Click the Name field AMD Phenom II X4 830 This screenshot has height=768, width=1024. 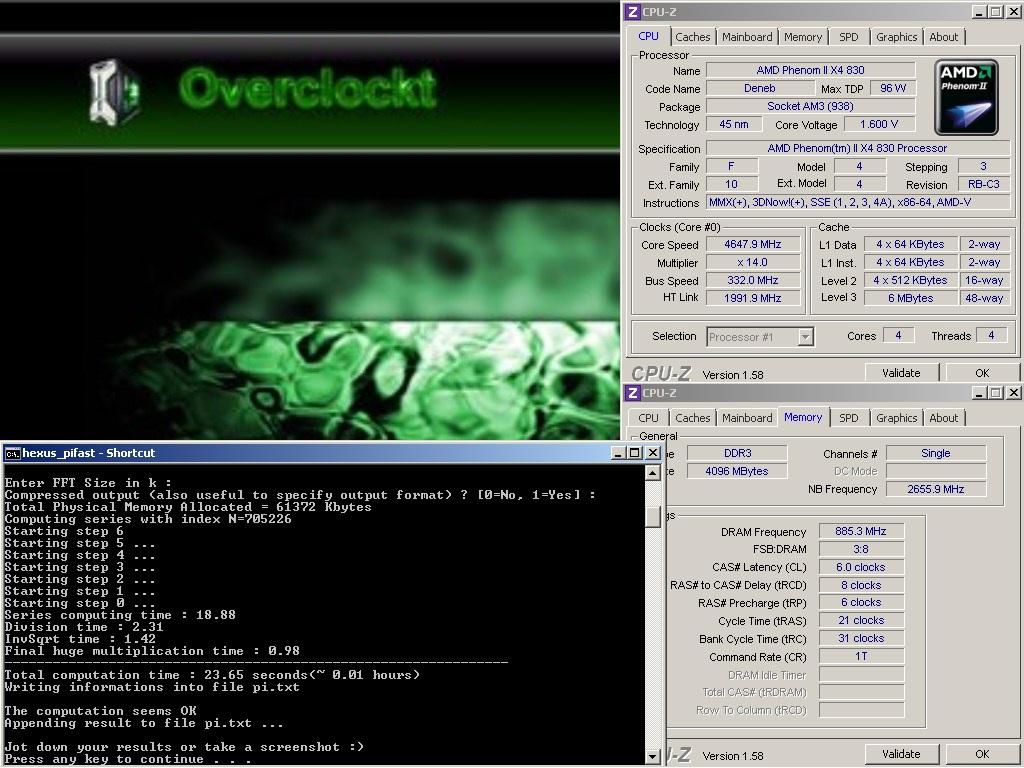[x=810, y=70]
